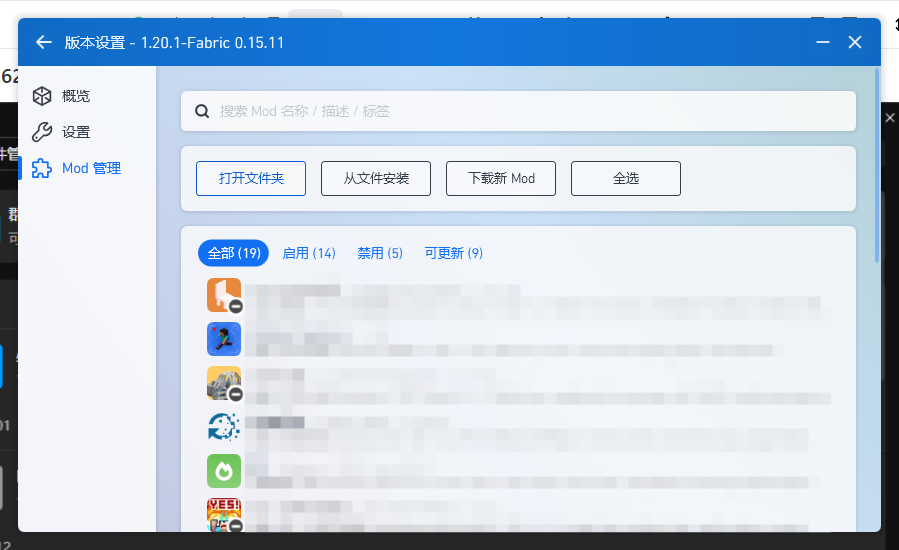Click the 打开文件夹 button

click(251, 179)
